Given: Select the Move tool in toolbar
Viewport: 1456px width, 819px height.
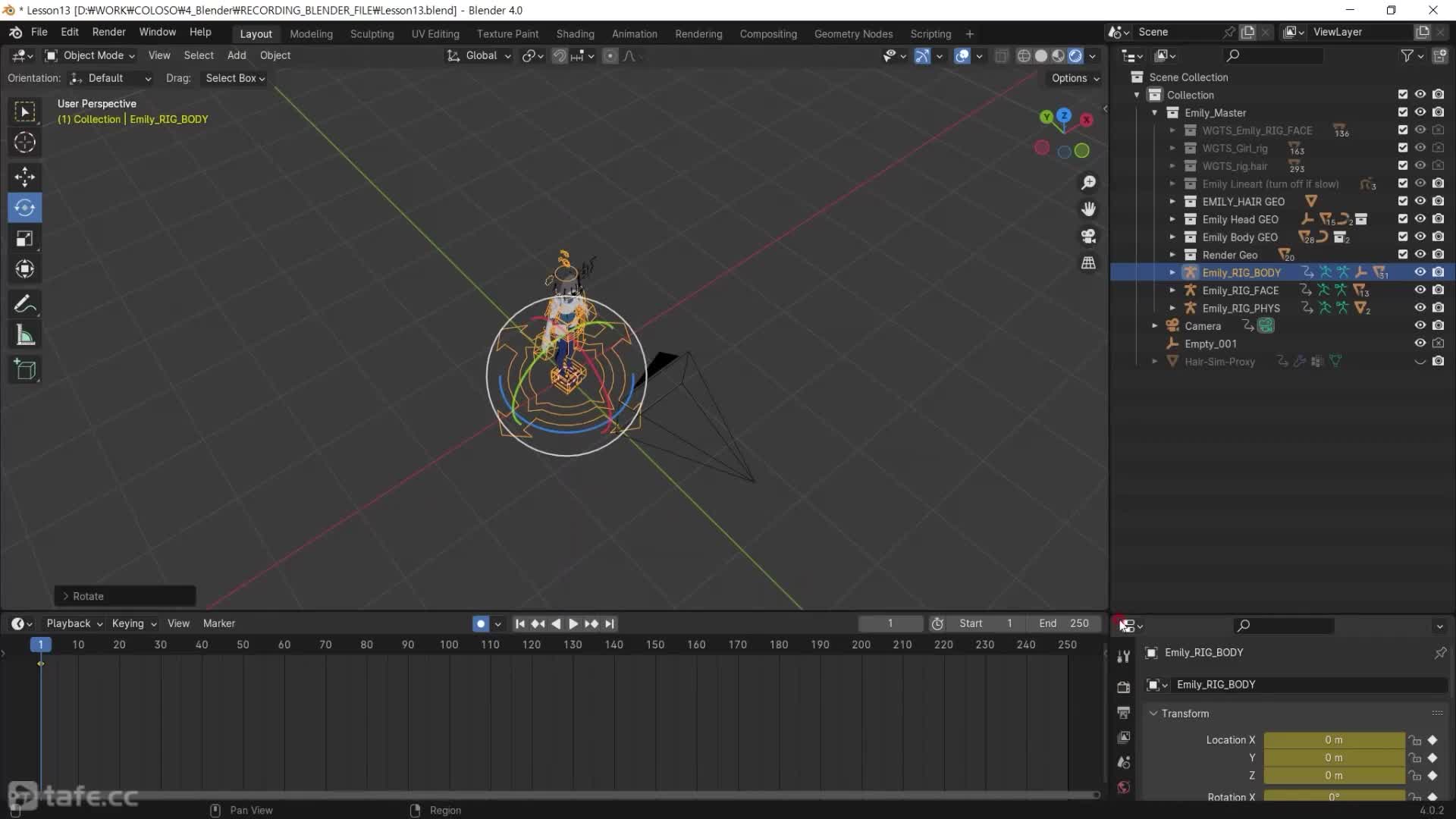Looking at the screenshot, I should 24,177.
